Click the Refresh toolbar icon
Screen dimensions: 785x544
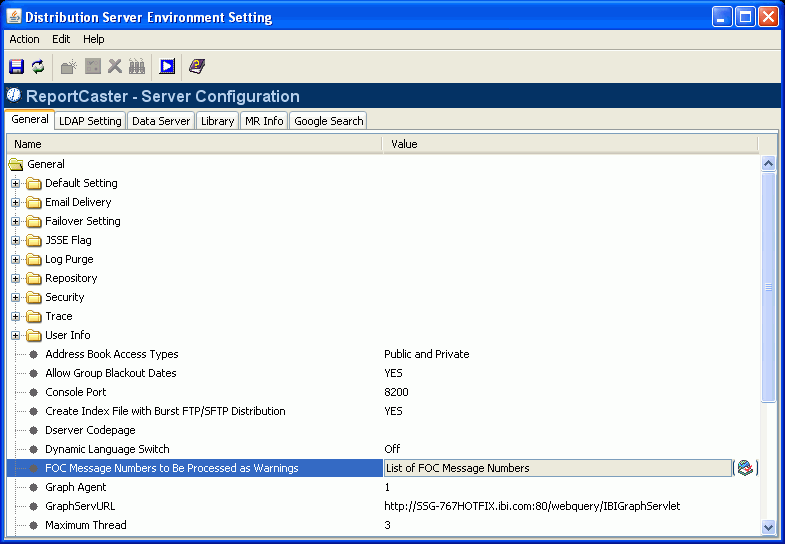coord(38,66)
